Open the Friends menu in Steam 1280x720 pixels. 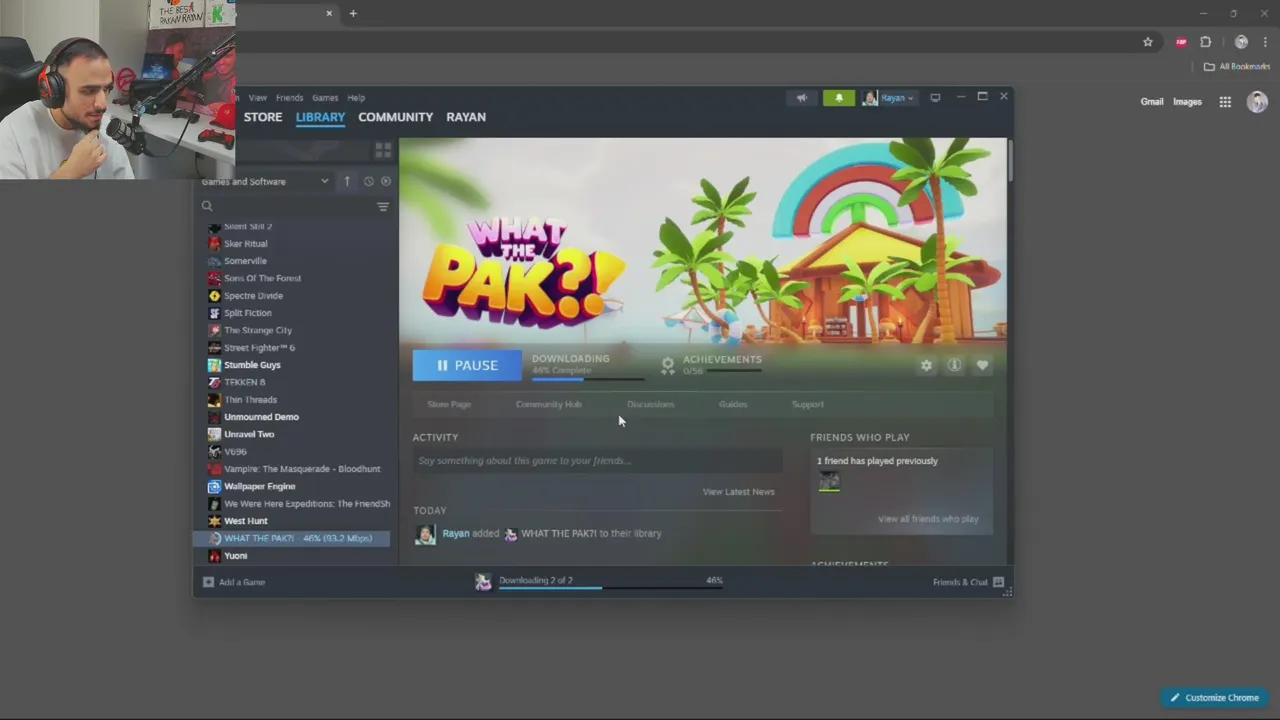[x=289, y=98]
